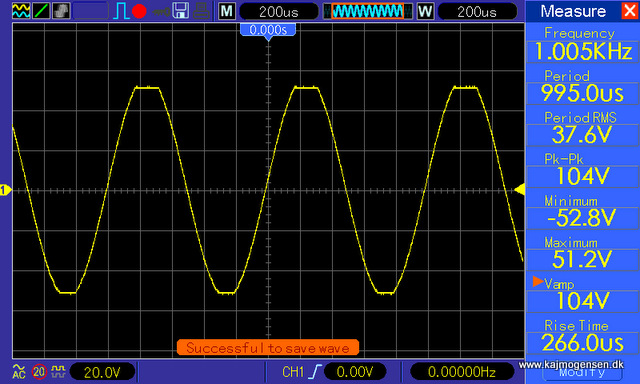Click the waveform memory position overview bar
This screenshot has width=640, height=384.
368,11
